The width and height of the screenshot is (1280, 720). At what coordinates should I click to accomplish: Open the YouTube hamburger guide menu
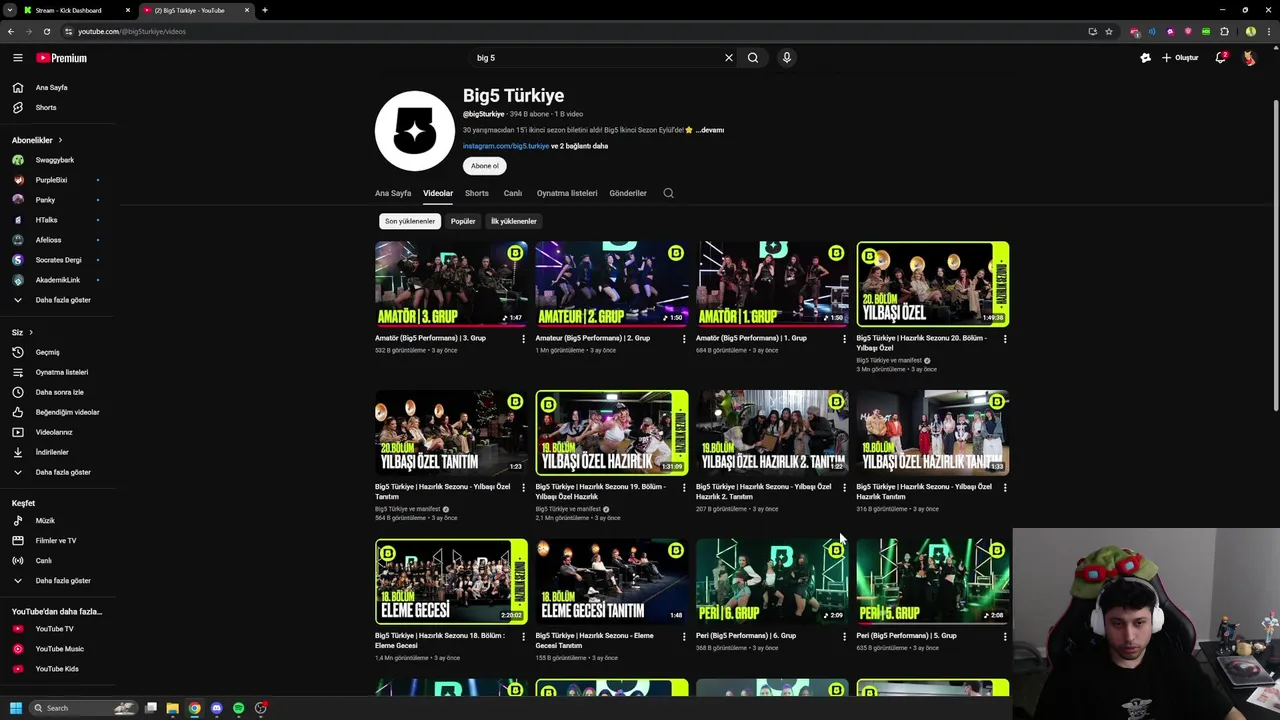17,58
